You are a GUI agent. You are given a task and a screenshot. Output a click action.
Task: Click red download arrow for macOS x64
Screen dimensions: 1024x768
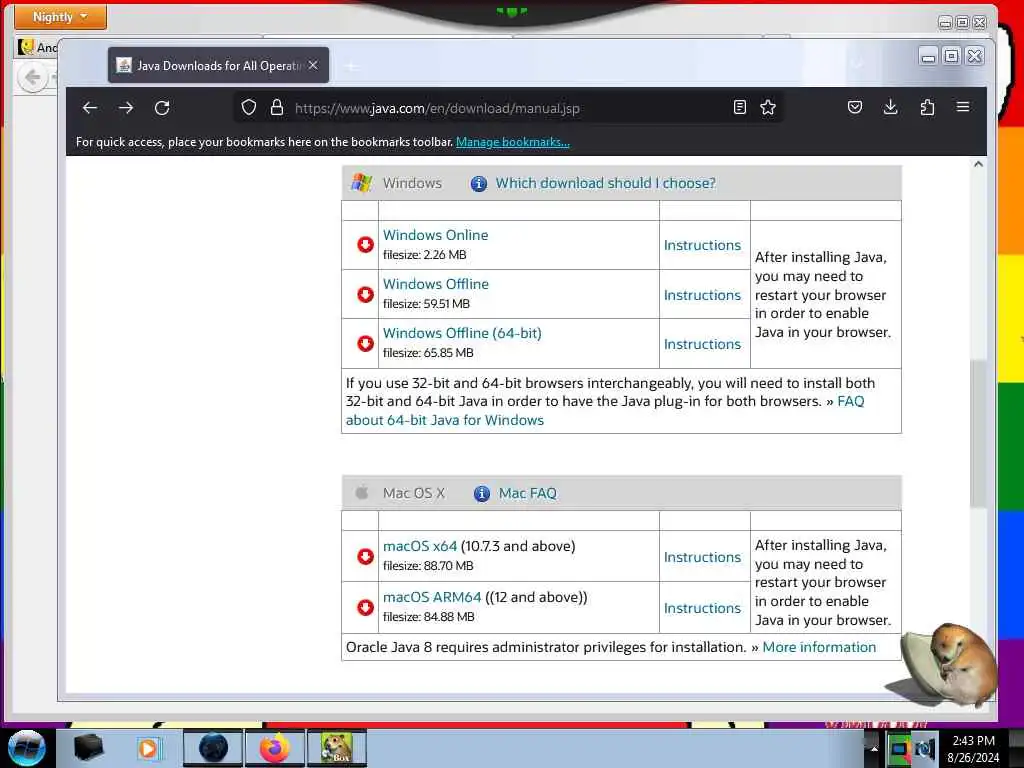[x=365, y=556]
